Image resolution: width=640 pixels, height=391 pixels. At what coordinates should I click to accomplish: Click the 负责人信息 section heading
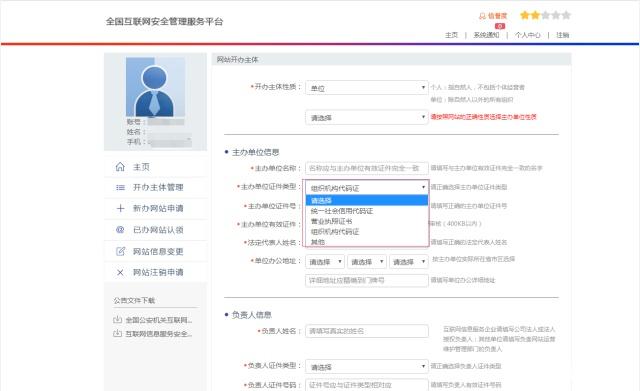click(x=251, y=315)
